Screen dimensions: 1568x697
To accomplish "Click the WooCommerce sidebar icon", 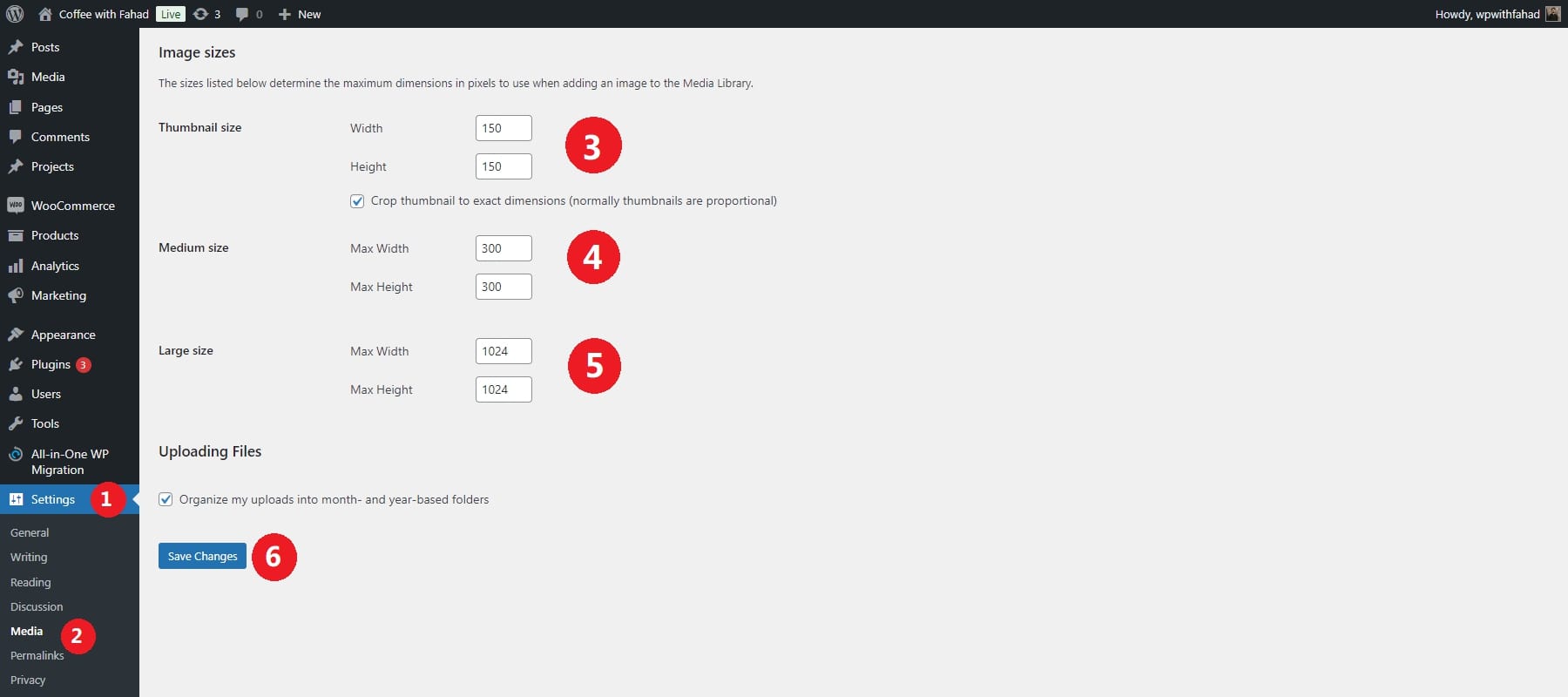I will click(x=16, y=206).
